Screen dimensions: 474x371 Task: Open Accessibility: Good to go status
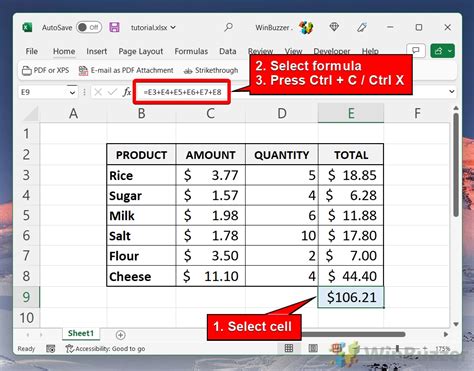tap(106, 349)
